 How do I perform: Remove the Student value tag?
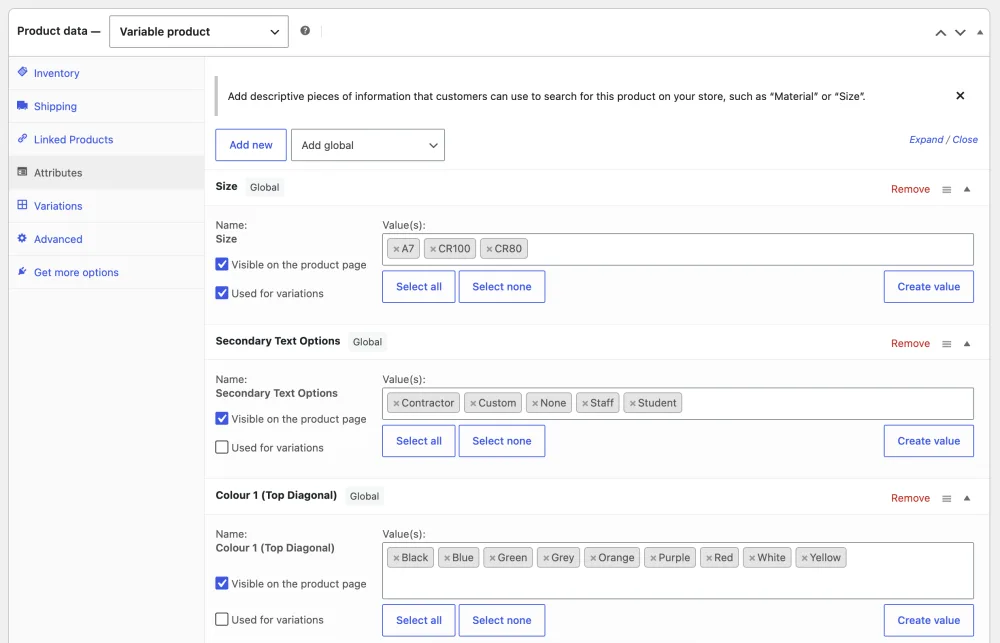coord(633,403)
